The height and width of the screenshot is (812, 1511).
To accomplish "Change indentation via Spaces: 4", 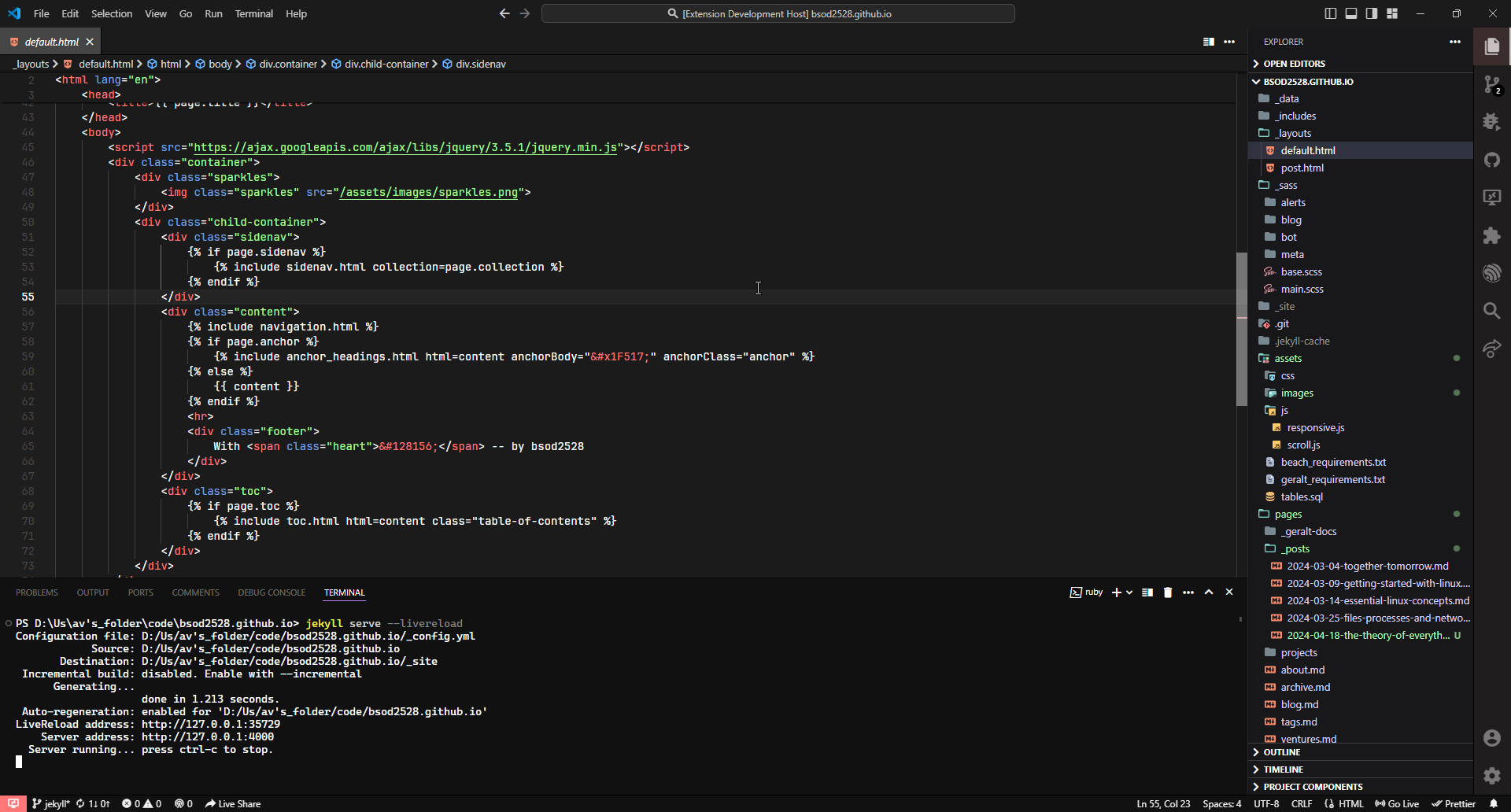I will click(1221, 803).
